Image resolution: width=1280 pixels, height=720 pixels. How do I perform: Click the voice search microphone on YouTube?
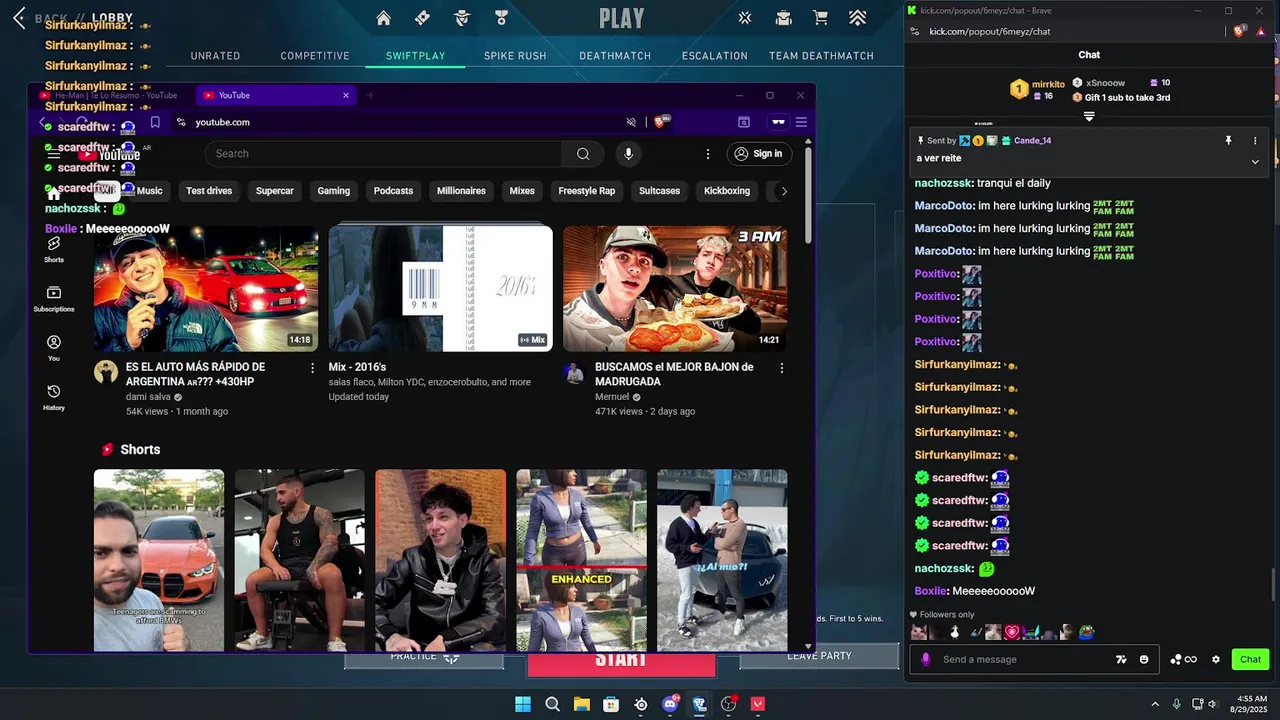click(628, 154)
